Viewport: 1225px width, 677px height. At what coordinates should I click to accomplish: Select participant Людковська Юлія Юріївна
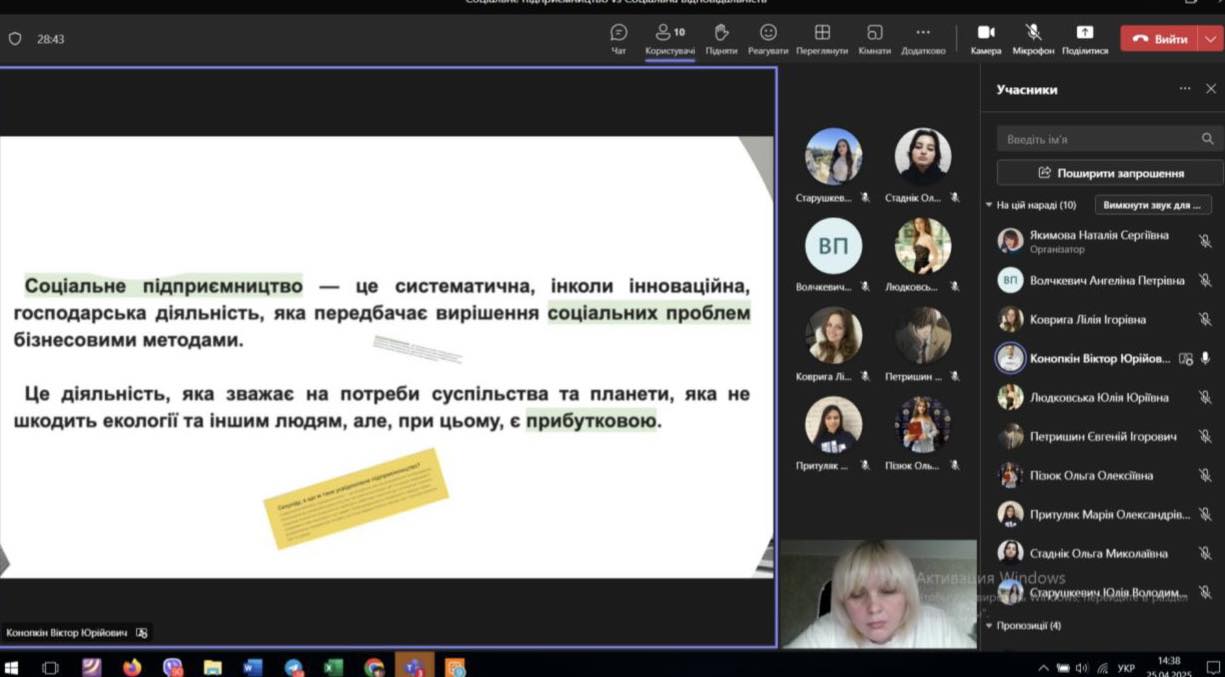[1103, 397]
